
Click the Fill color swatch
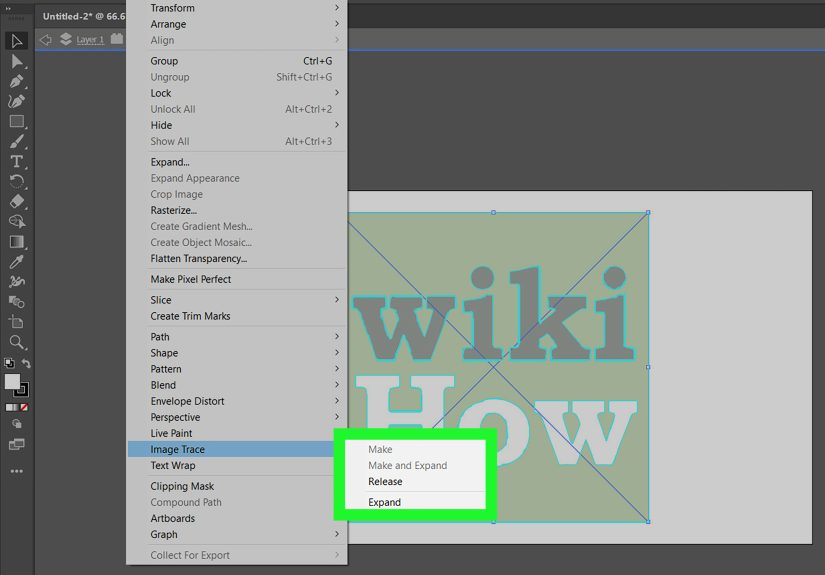pos(12,381)
